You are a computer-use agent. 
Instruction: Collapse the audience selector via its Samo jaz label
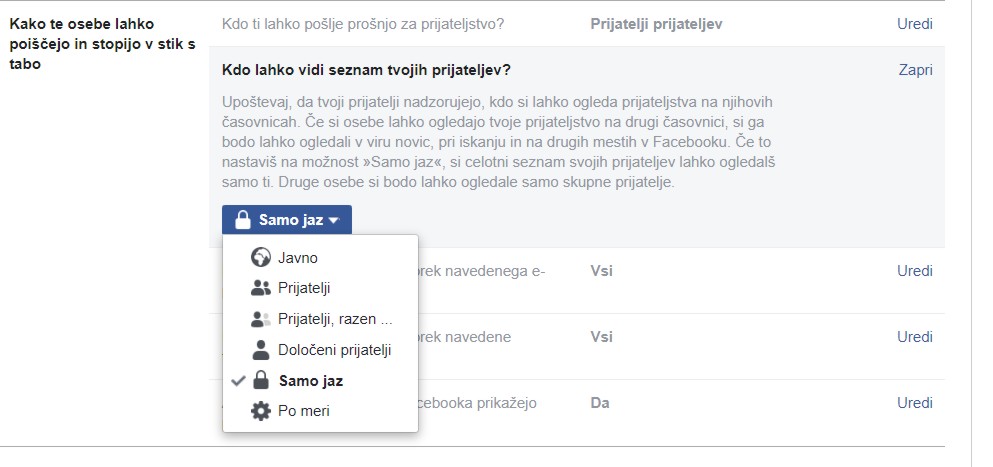290,220
